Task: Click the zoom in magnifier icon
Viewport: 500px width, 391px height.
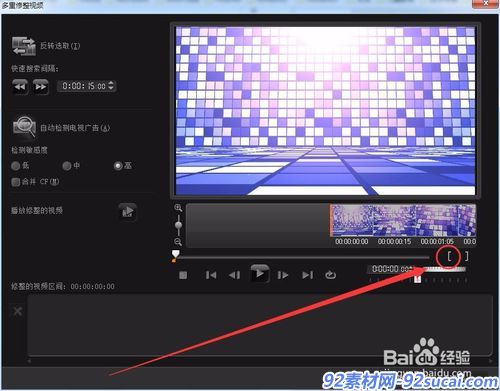Action: (x=178, y=208)
